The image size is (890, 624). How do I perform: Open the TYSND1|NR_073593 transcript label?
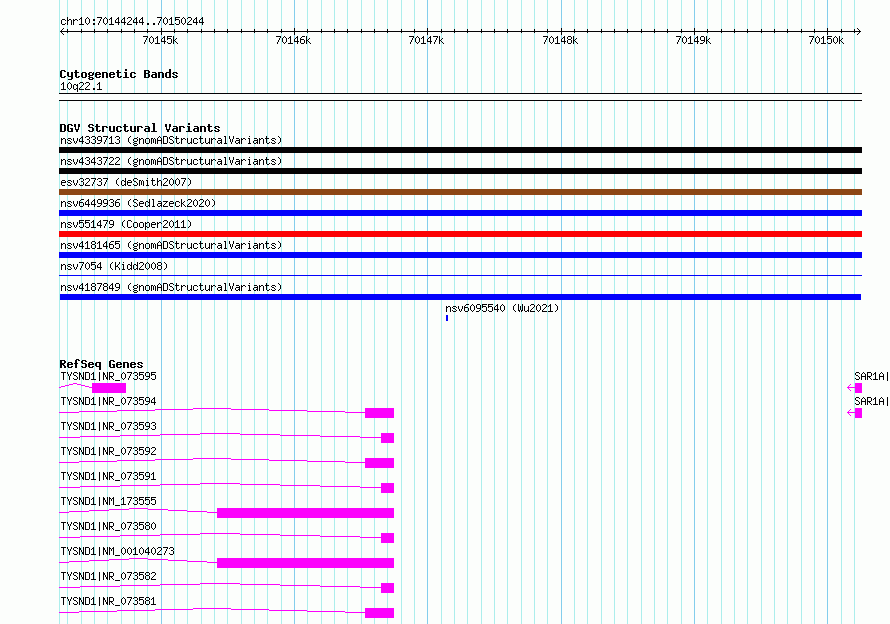pyautogui.click(x=108, y=426)
